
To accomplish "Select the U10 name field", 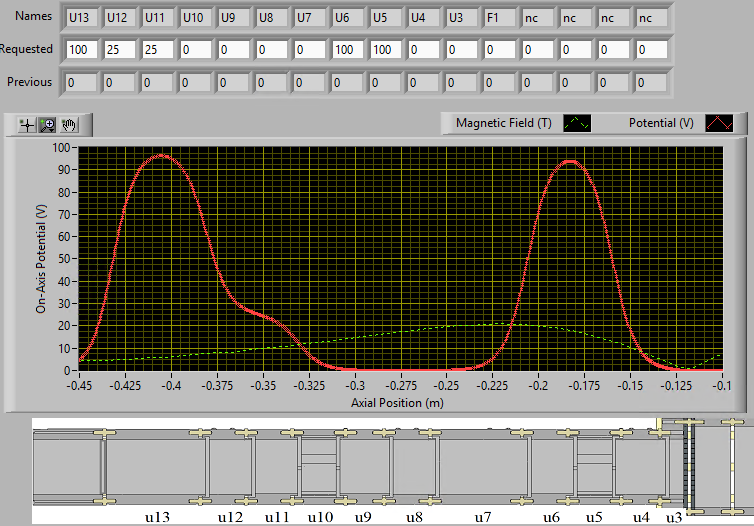I will coord(196,17).
